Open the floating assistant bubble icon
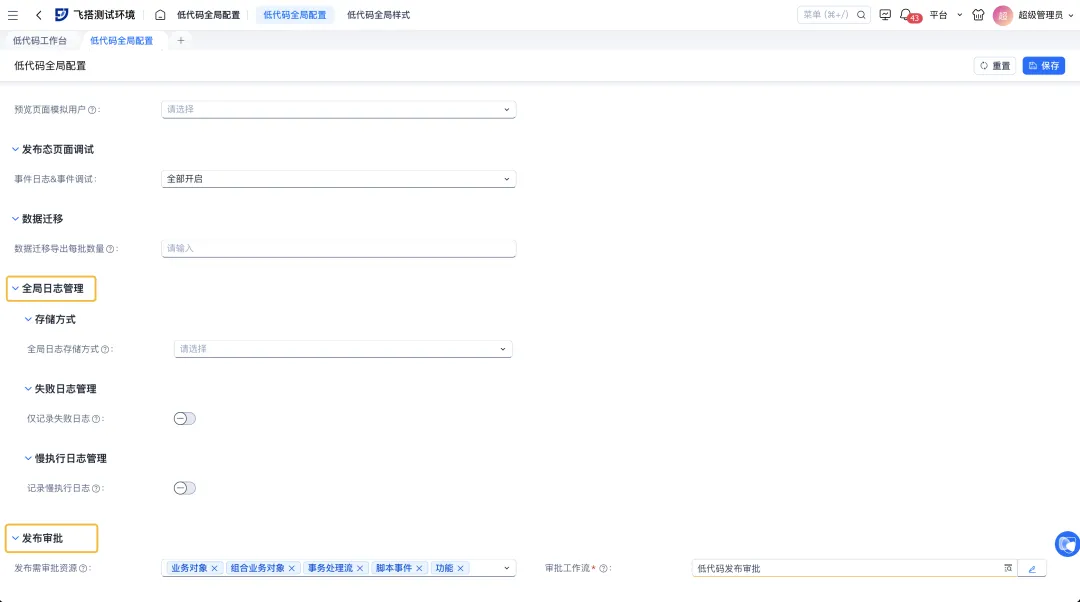This screenshot has height=602, width=1080. click(1068, 544)
